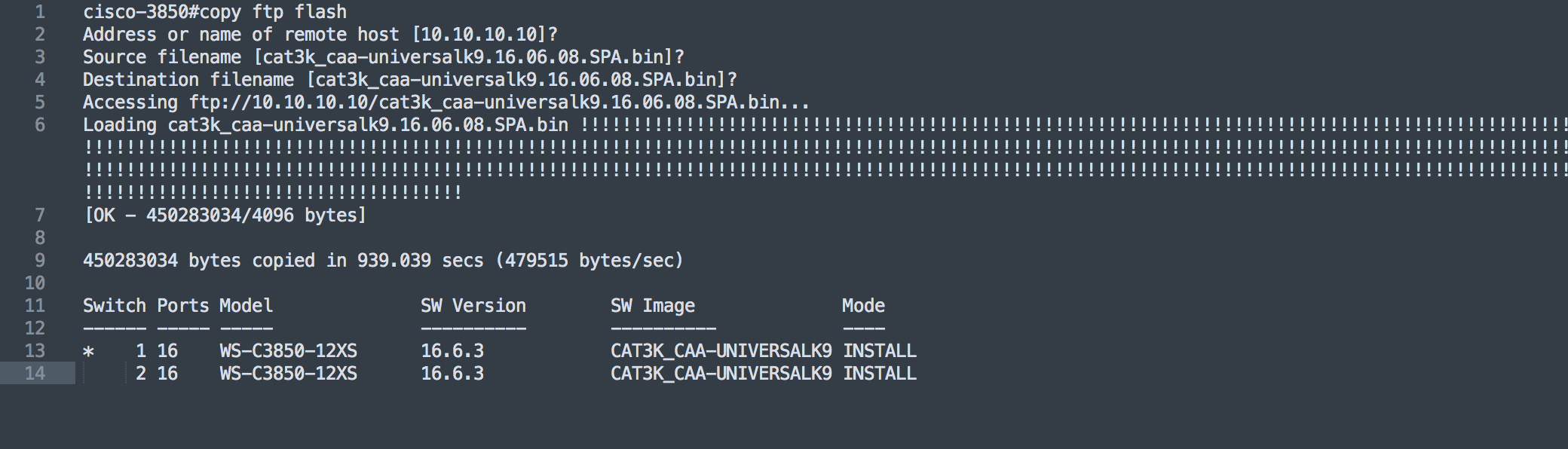Click the bytes copied summary line
The image size is (1568, 449).
click(x=383, y=261)
